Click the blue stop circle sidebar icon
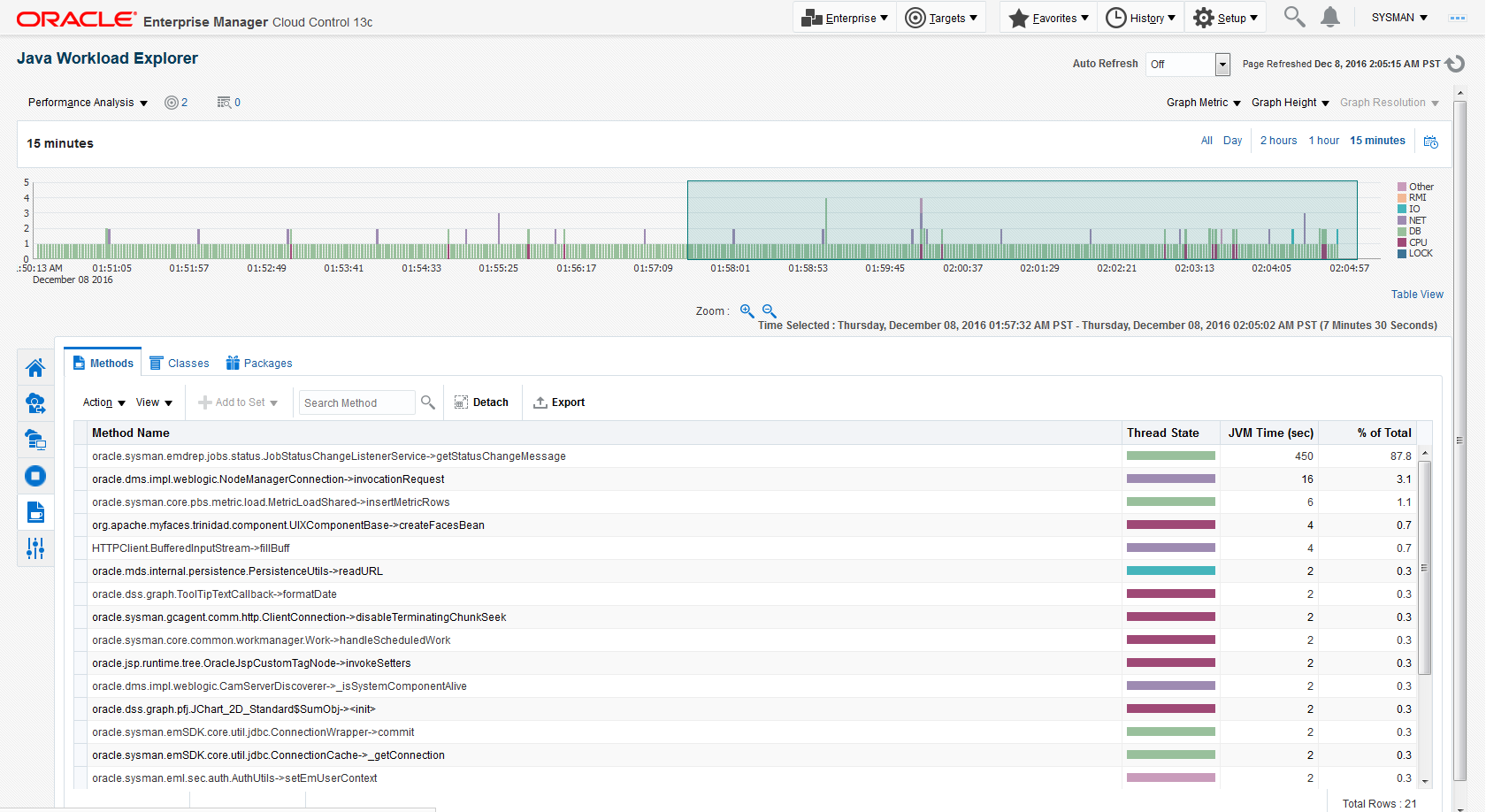1486x812 pixels. pyautogui.click(x=35, y=476)
